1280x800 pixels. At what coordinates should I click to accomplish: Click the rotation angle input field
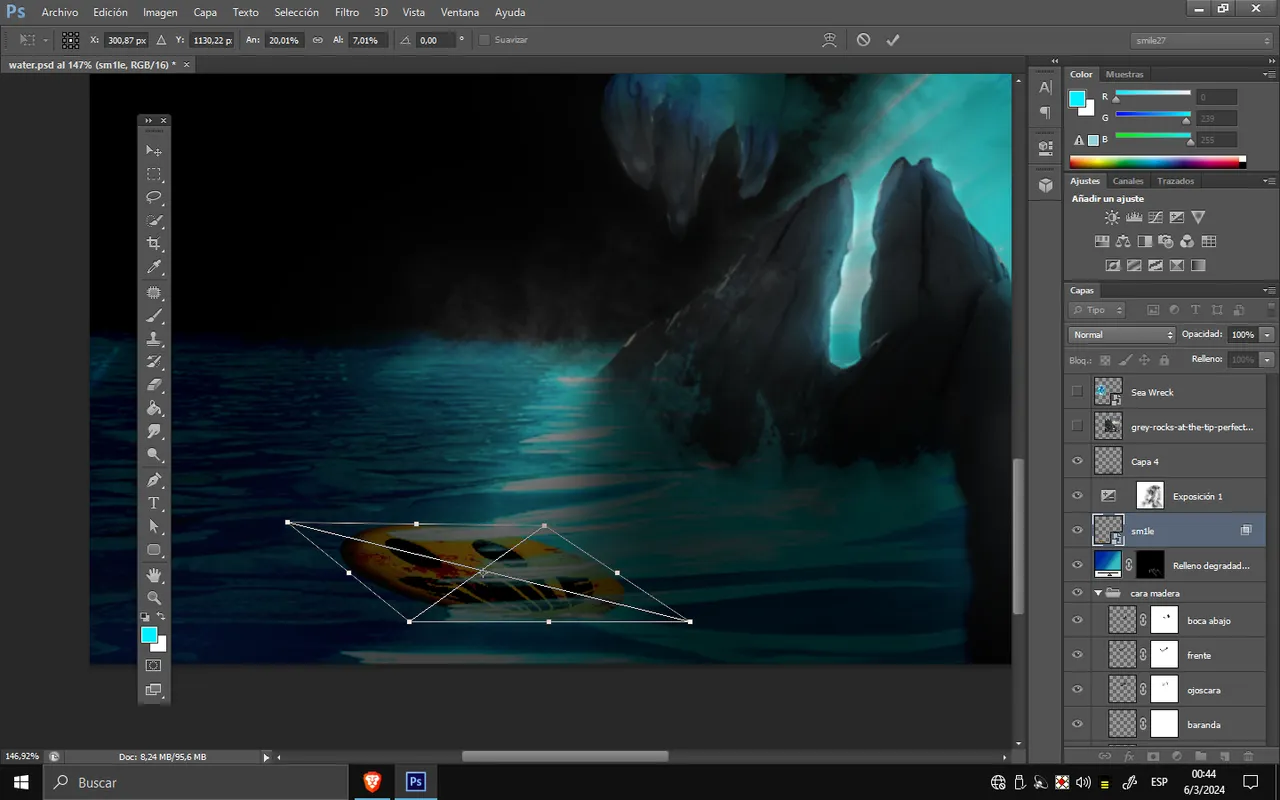pos(436,40)
